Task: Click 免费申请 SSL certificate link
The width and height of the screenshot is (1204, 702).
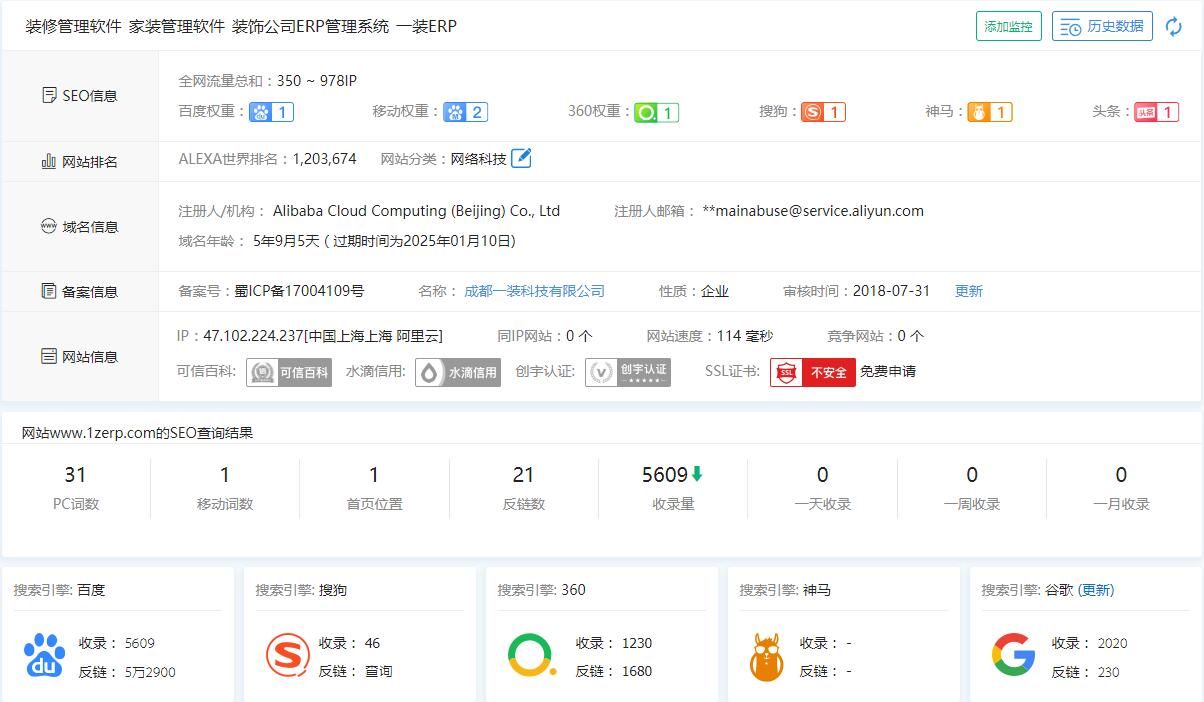Action: click(888, 372)
